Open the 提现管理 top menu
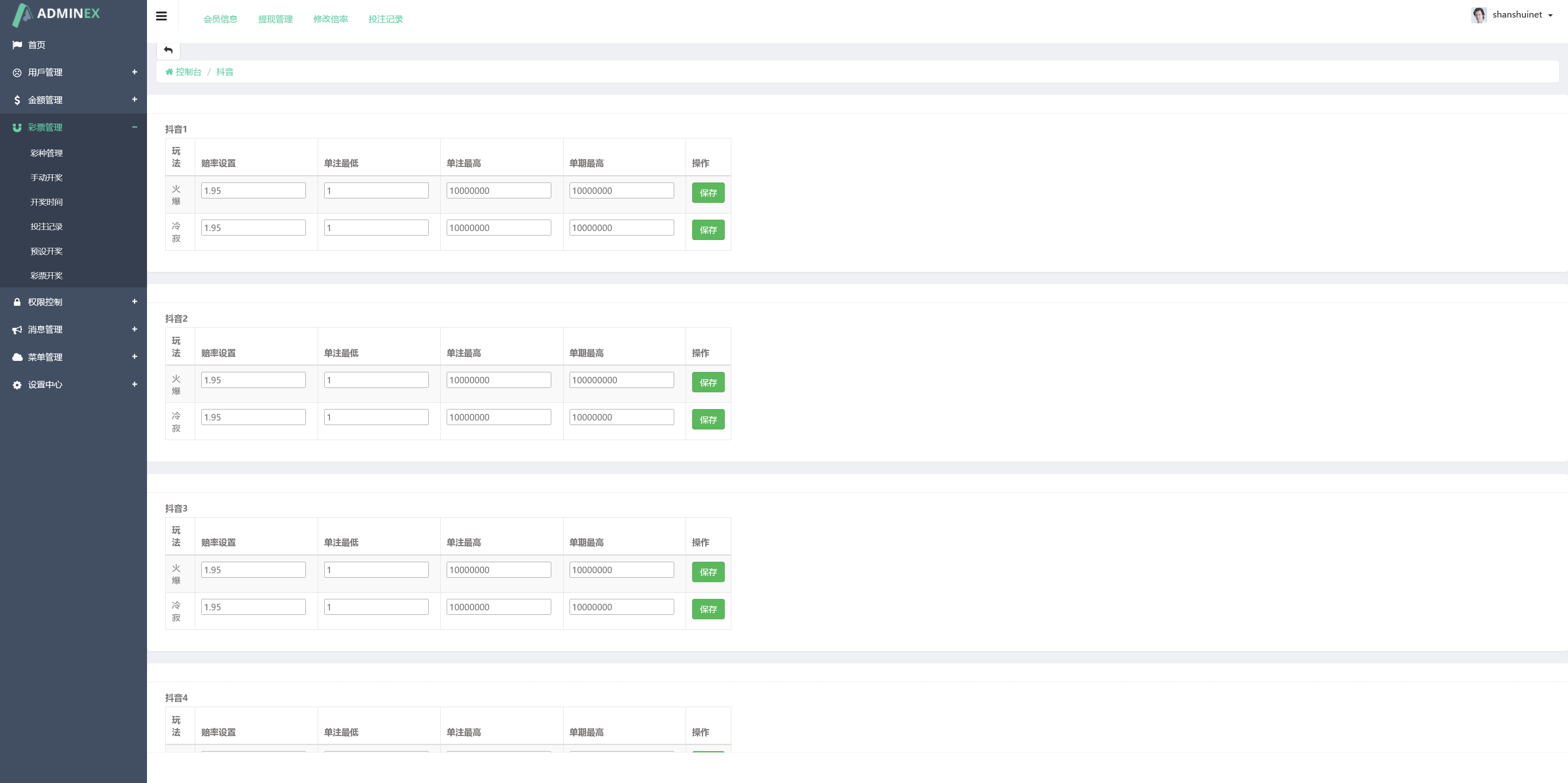1568x783 pixels. point(275,19)
